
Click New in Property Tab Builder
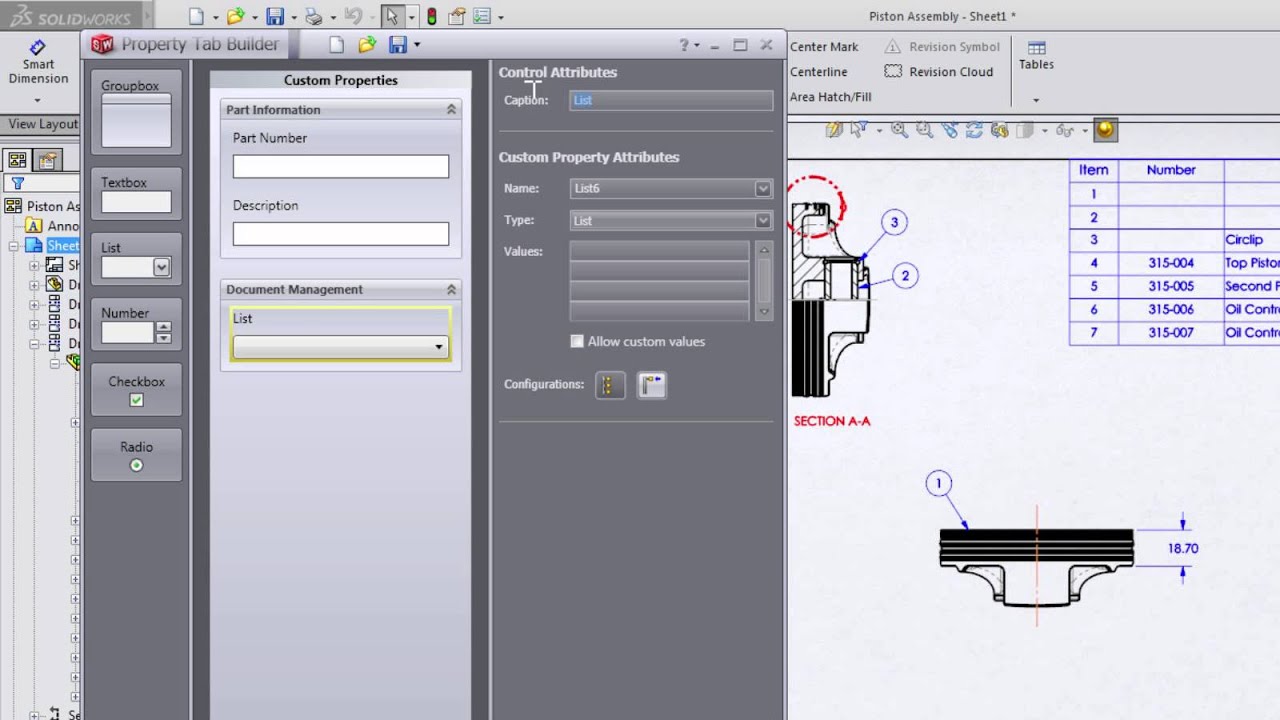pos(337,44)
